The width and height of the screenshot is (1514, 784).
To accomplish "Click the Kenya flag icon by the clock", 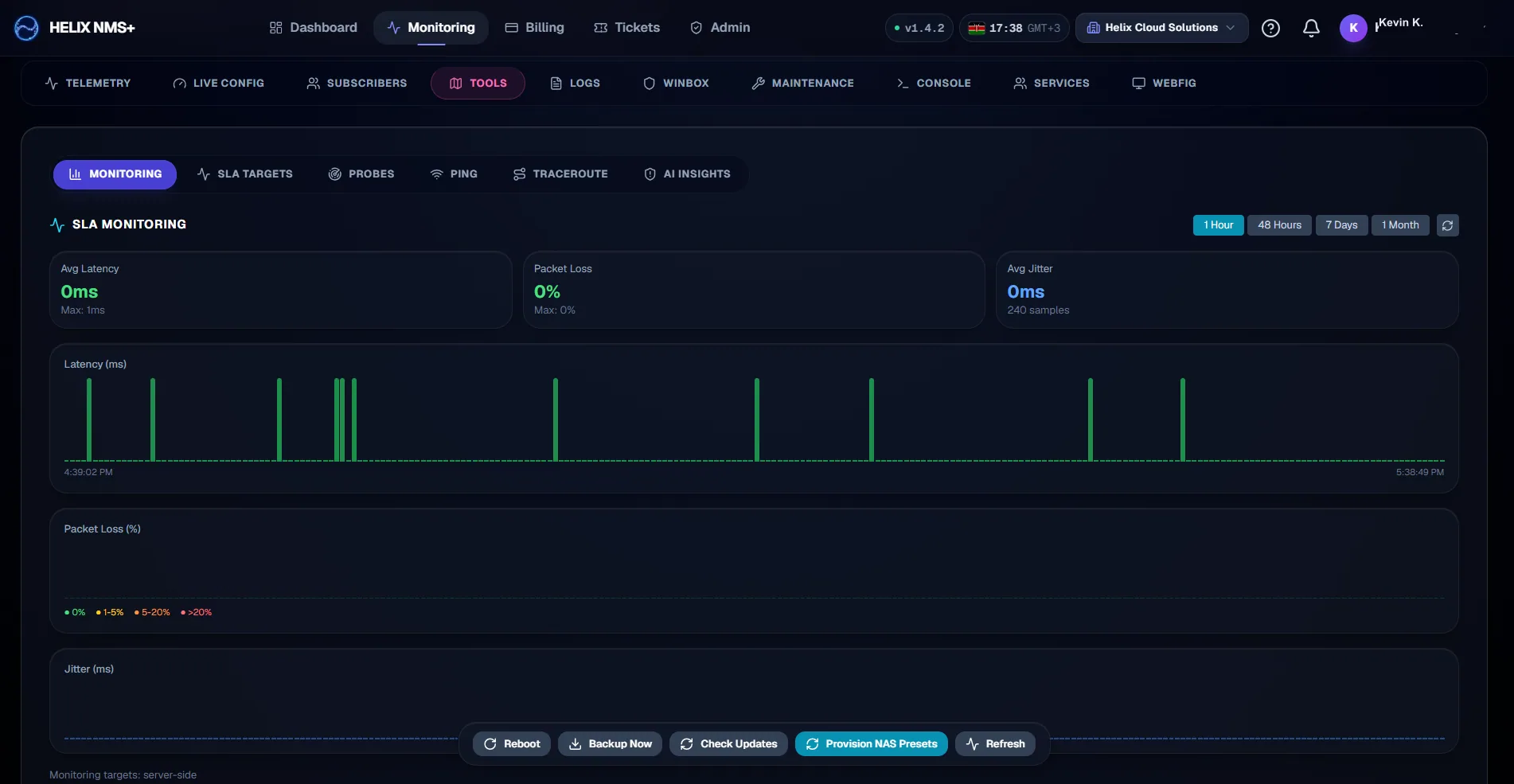I will [x=977, y=28].
